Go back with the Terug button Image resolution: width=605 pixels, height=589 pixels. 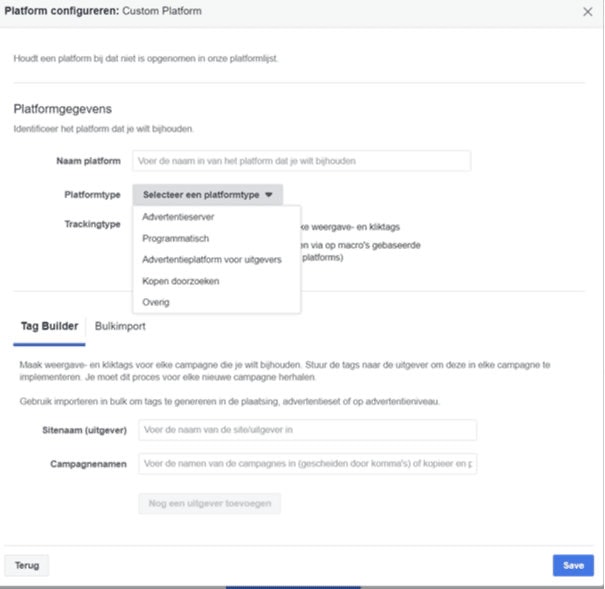[27, 565]
